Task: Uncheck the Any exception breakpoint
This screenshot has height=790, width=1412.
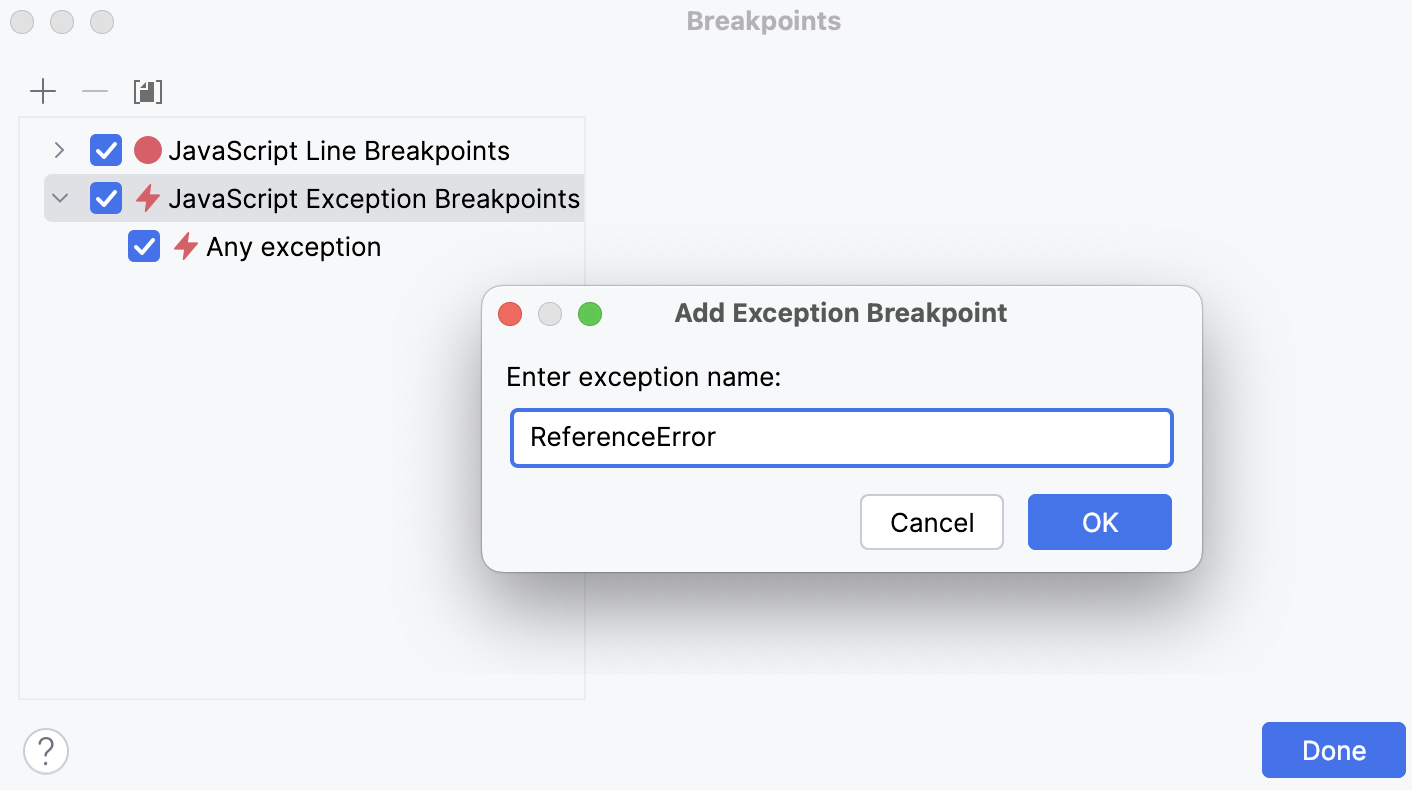Action: (x=143, y=247)
